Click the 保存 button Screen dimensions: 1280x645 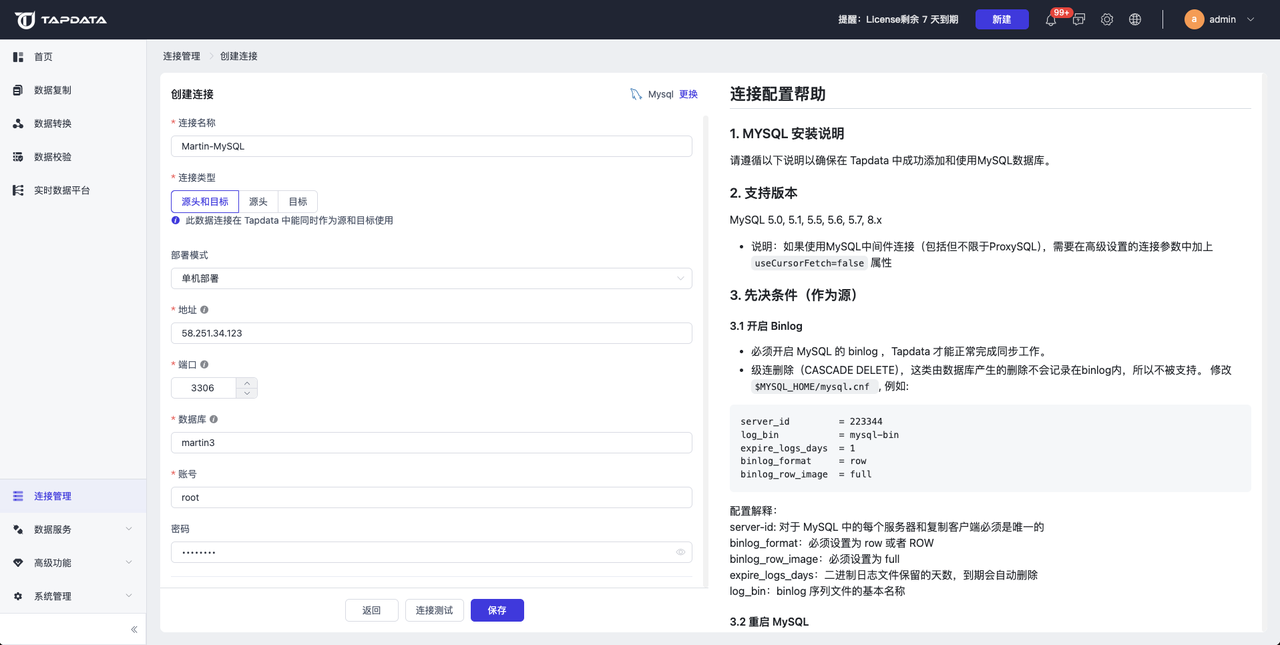tap(497, 610)
